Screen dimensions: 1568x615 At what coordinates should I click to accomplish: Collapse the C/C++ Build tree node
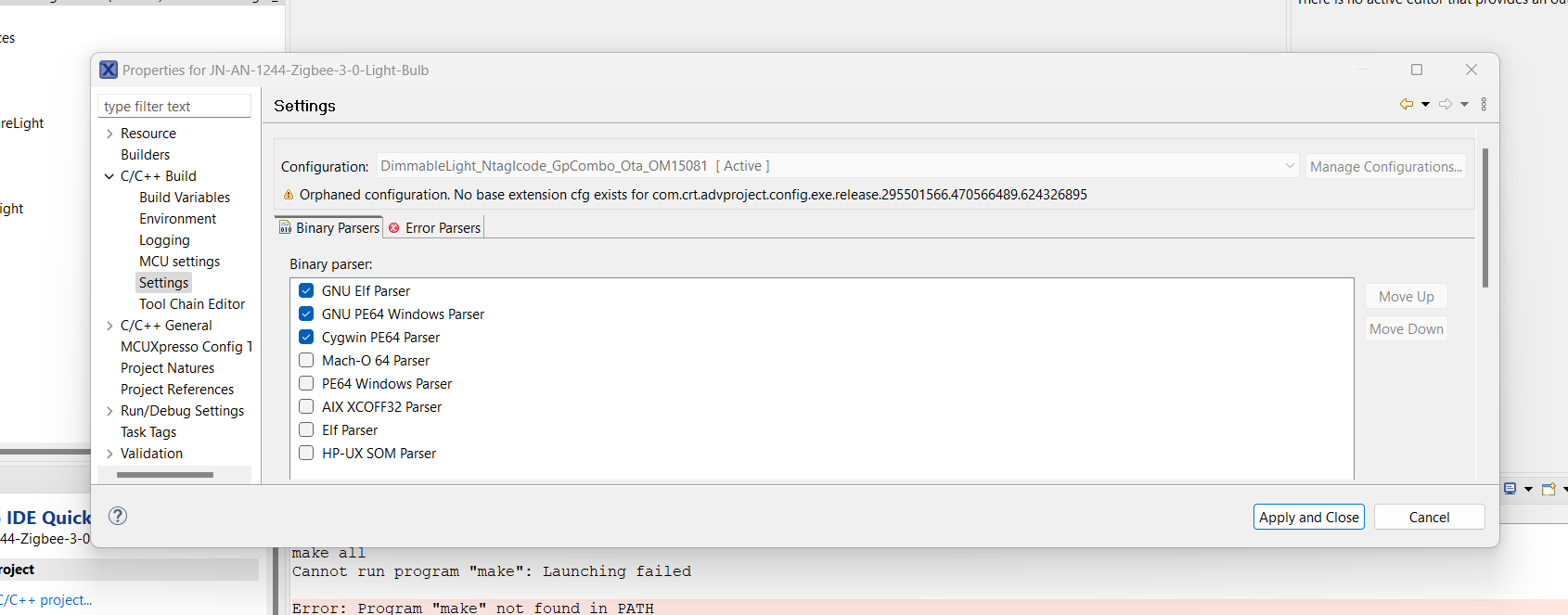[x=109, y=176]
